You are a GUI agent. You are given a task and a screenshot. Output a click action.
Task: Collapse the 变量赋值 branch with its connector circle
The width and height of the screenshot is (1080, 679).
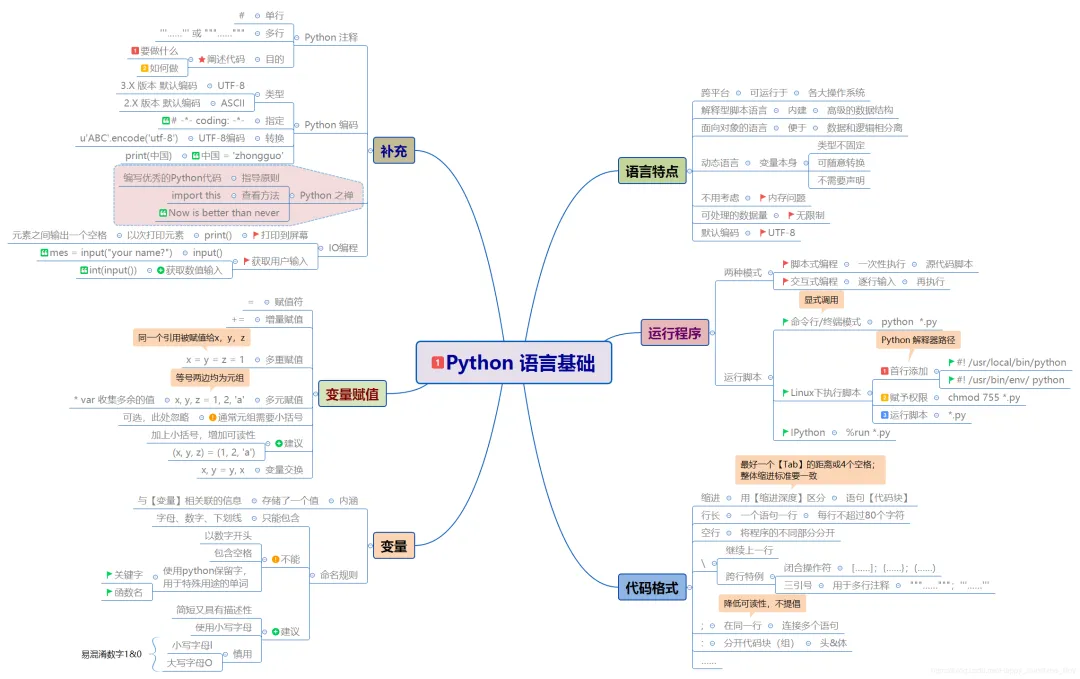[x=315, y=394]
